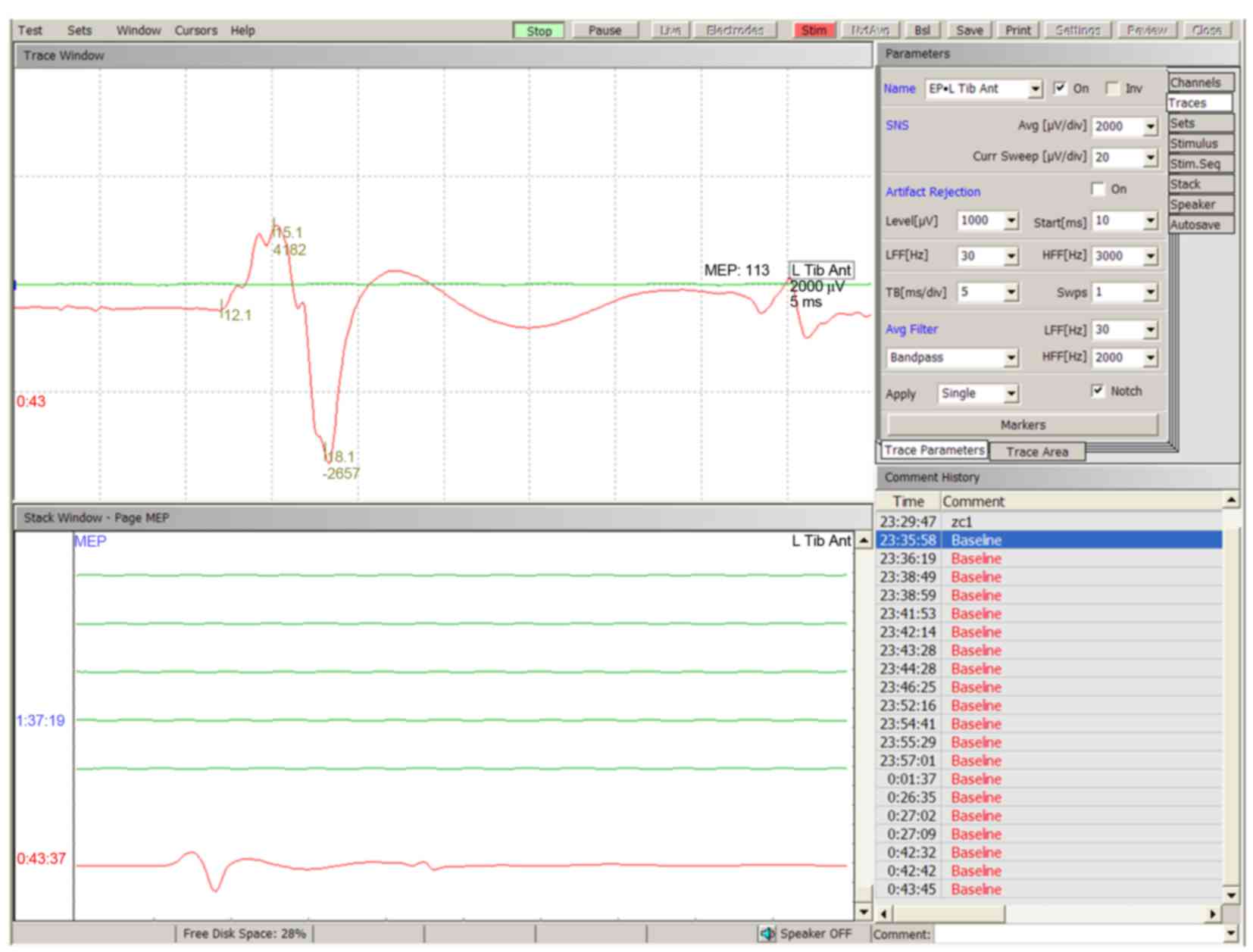Click the speaker icon in status bar
This screenshot has height=952, width=1253.
click(767, 934)
